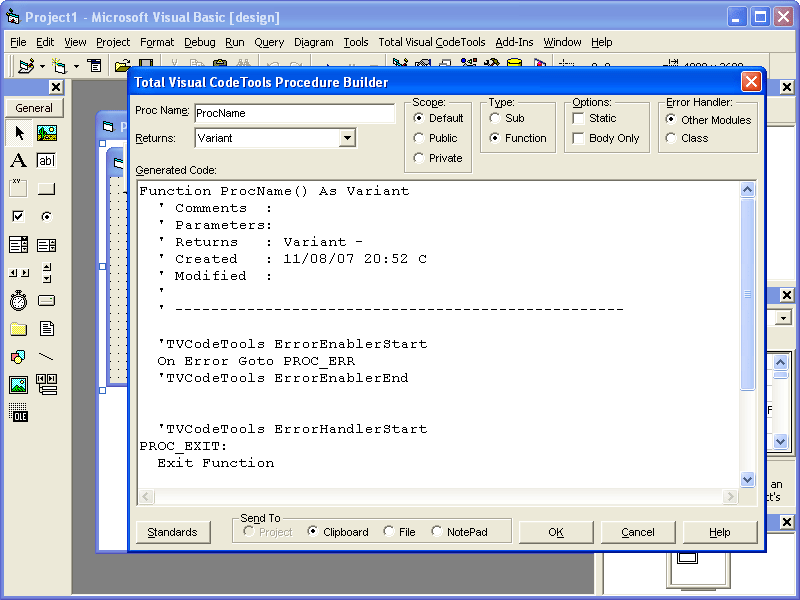Open the Add Project dropdown arrow

coord(42,66)
